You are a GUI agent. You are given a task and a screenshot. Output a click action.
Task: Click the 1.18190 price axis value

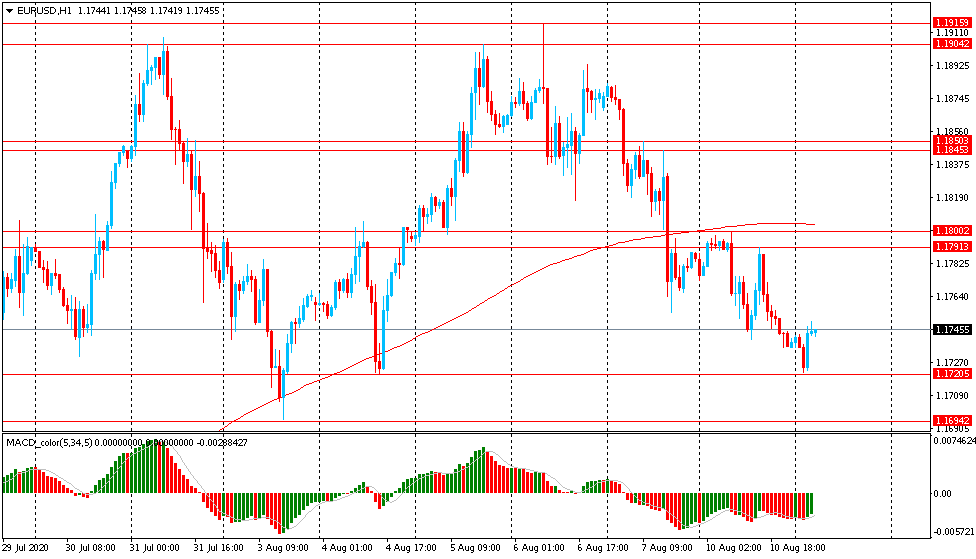click(x=952, y=198)
